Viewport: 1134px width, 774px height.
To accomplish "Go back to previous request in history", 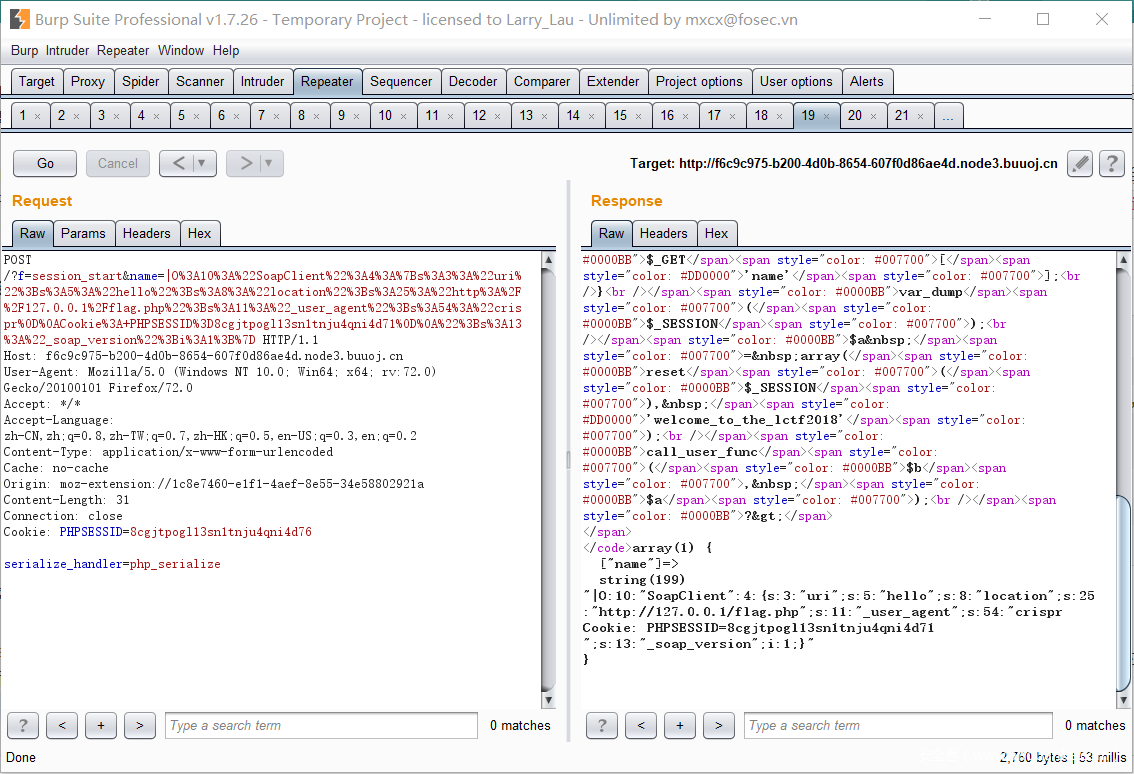I will point(178,163).
